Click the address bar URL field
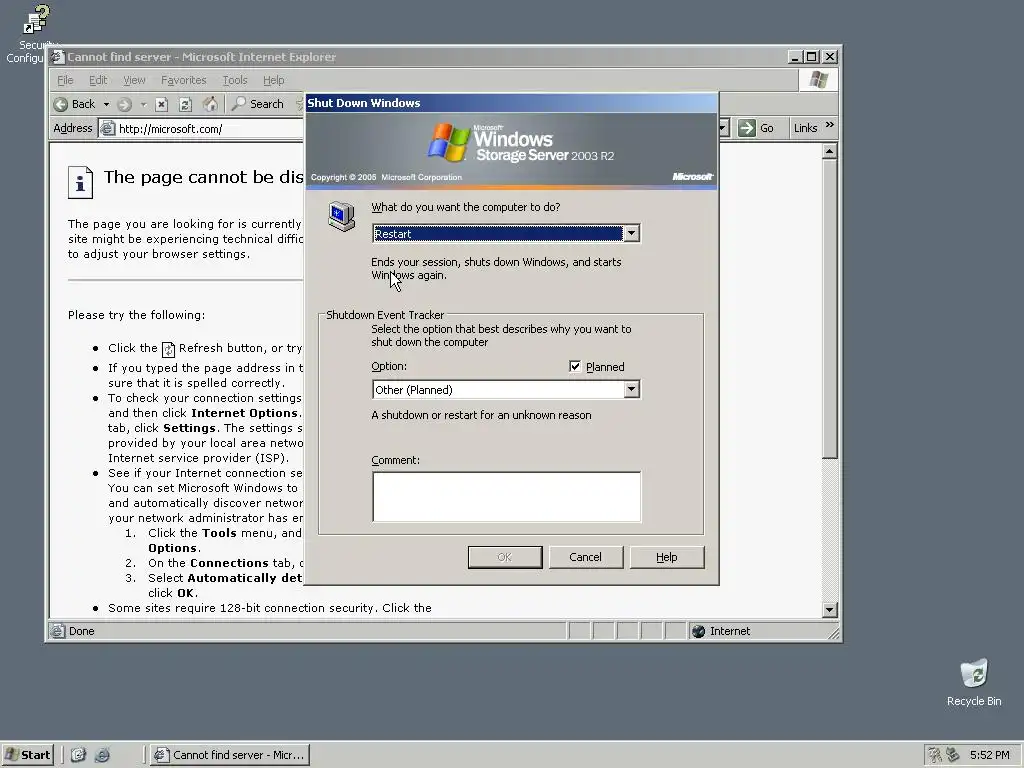This screenshot has height=768, width=1024. point(210,129)
